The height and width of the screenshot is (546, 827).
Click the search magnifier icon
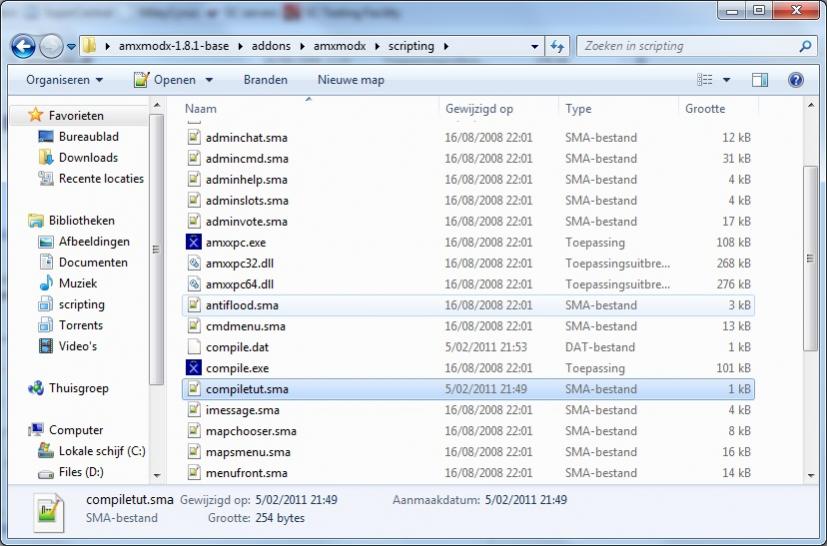point(805,46)
